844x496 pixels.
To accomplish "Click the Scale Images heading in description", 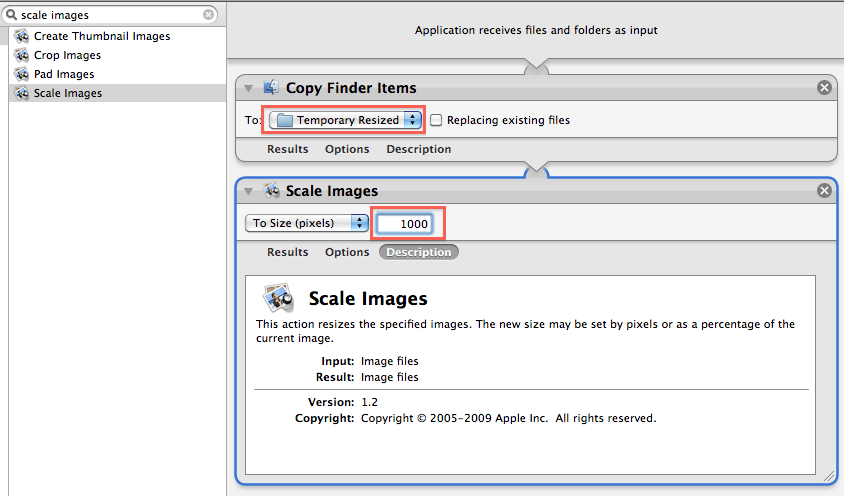I will click(368, 298).
